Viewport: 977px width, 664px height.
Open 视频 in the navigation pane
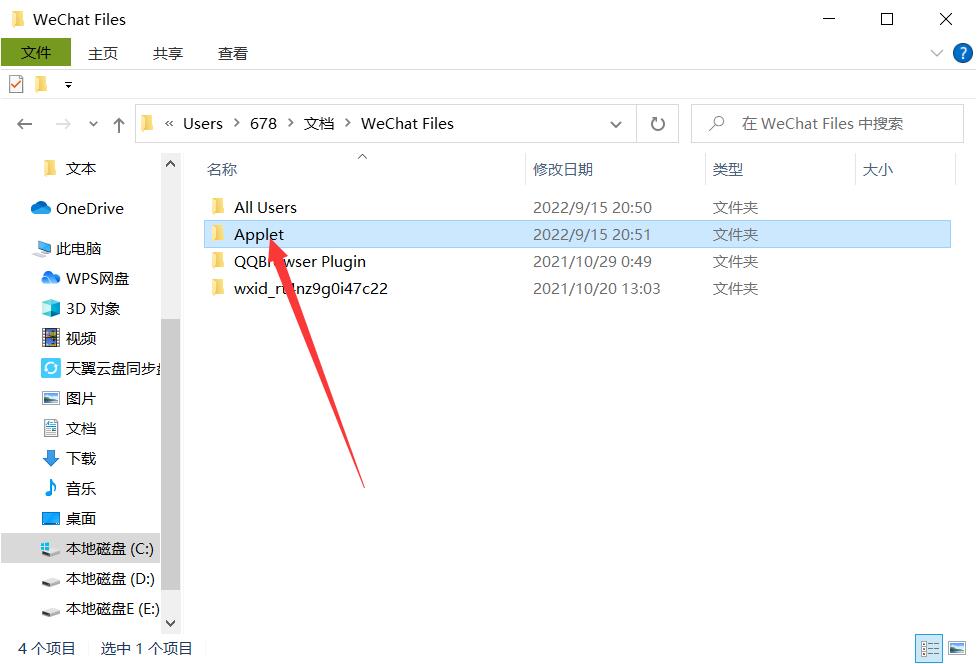point(80,338)
